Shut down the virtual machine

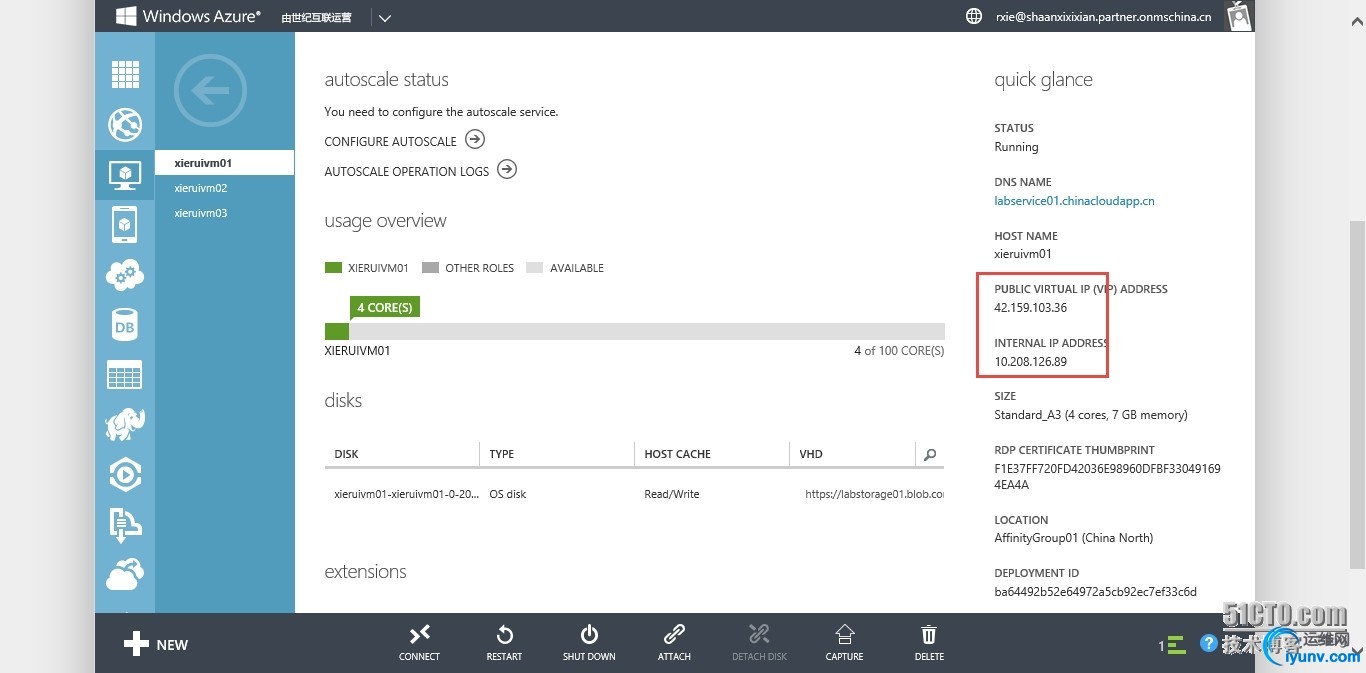tap(589, 642)
